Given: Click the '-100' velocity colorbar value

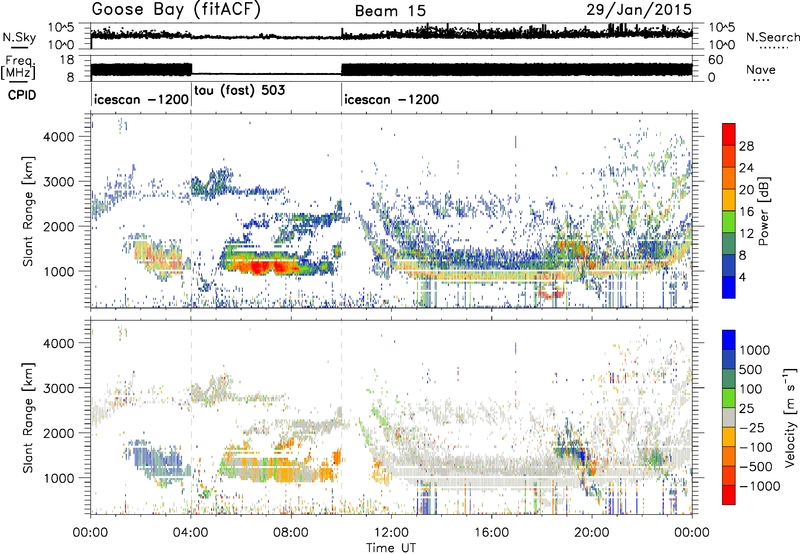Looking at the screenshot, I should 756,447.
